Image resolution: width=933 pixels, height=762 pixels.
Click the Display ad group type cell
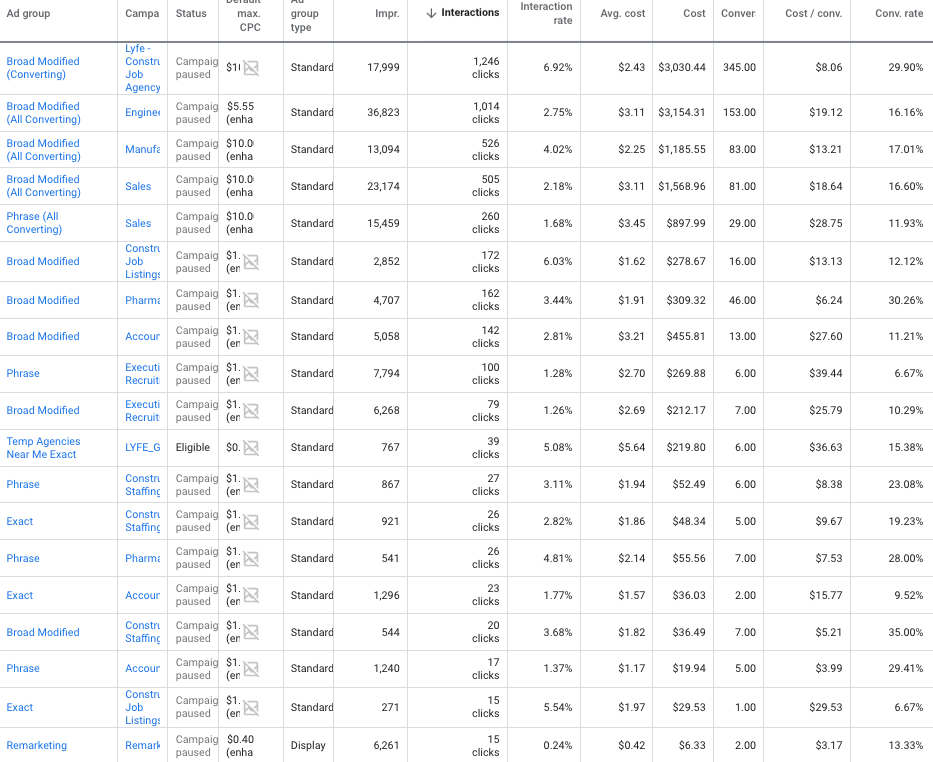click(308, 745)
